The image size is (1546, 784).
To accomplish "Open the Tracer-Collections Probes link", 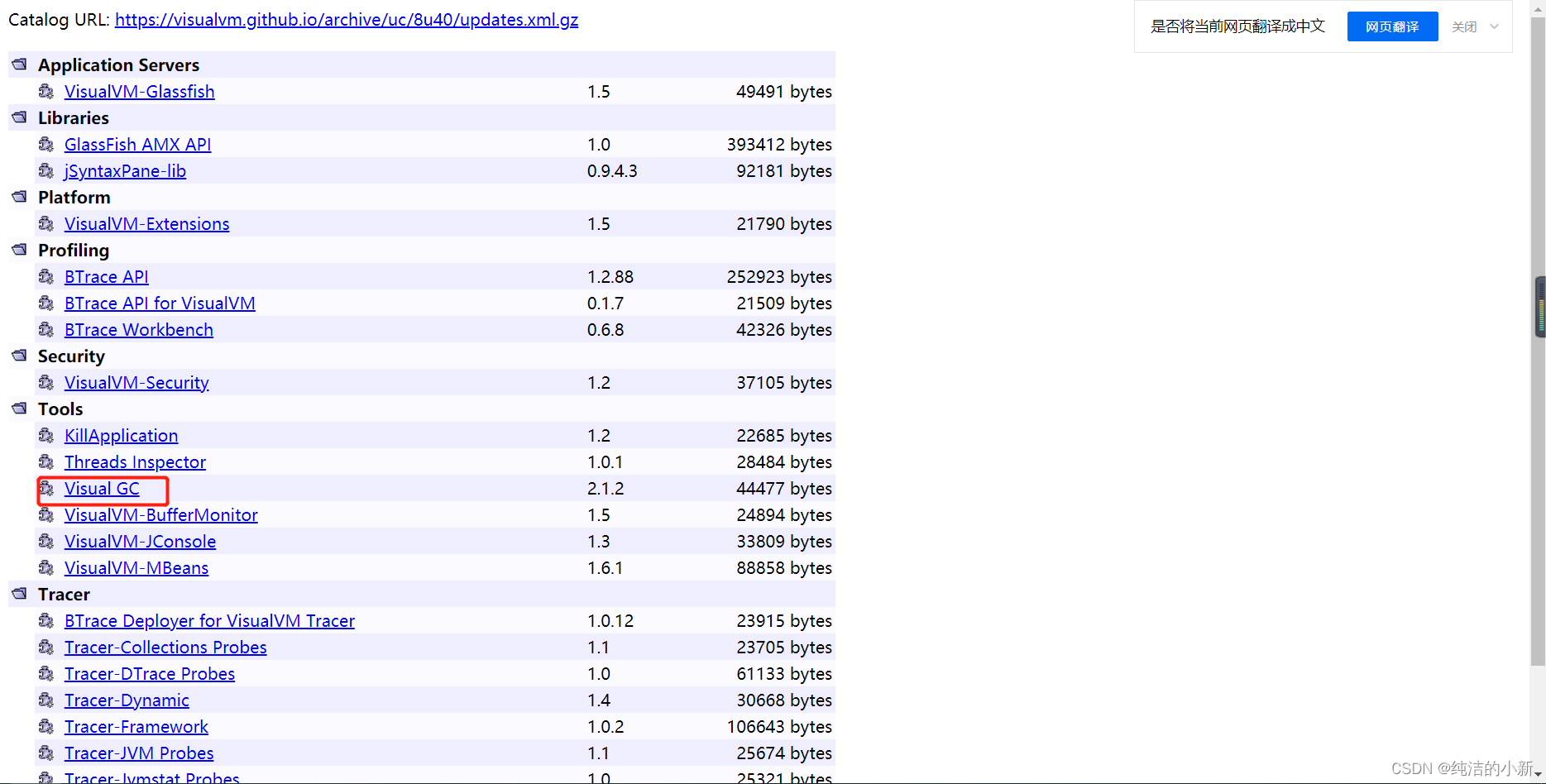I will [165, 648].
